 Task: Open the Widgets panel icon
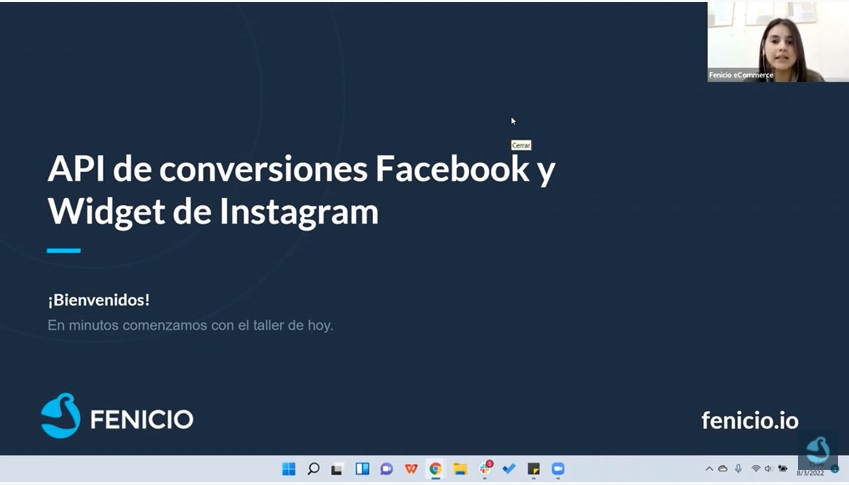[x=362, y=469]
